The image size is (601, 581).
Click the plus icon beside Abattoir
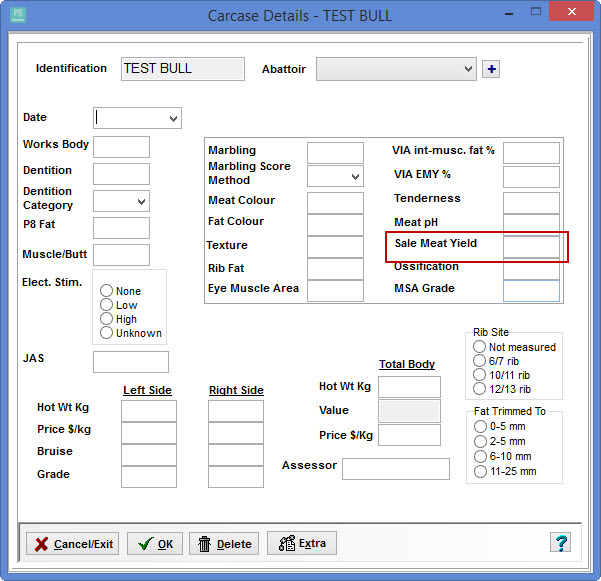(x=491, y=69)
